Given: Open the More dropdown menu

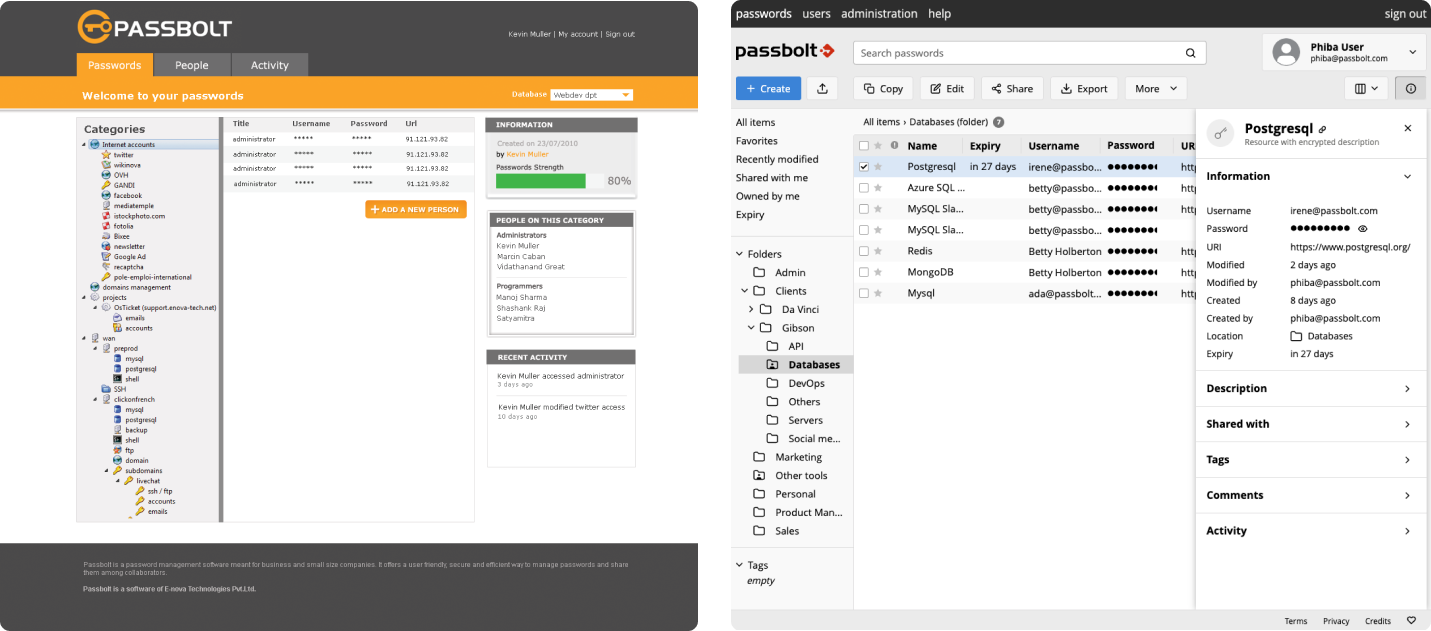Looking at the screenshot, I should [x=1155, y=88].
